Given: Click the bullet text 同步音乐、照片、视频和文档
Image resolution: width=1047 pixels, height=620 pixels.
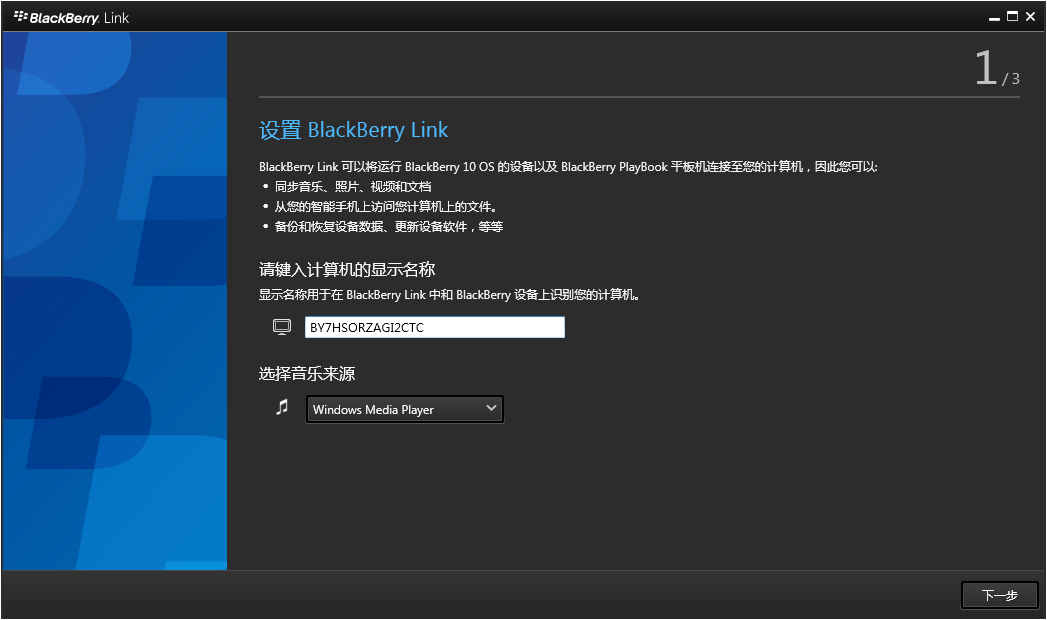Looking at the screenshot, I should tap(353, 187).
